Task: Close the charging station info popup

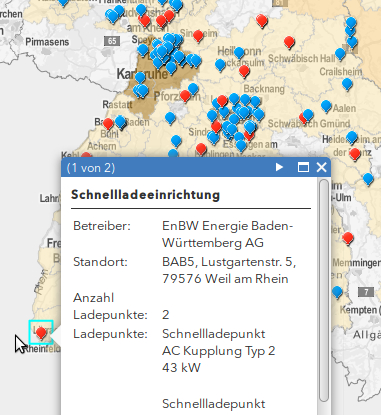Action: [x=321, y=167]
